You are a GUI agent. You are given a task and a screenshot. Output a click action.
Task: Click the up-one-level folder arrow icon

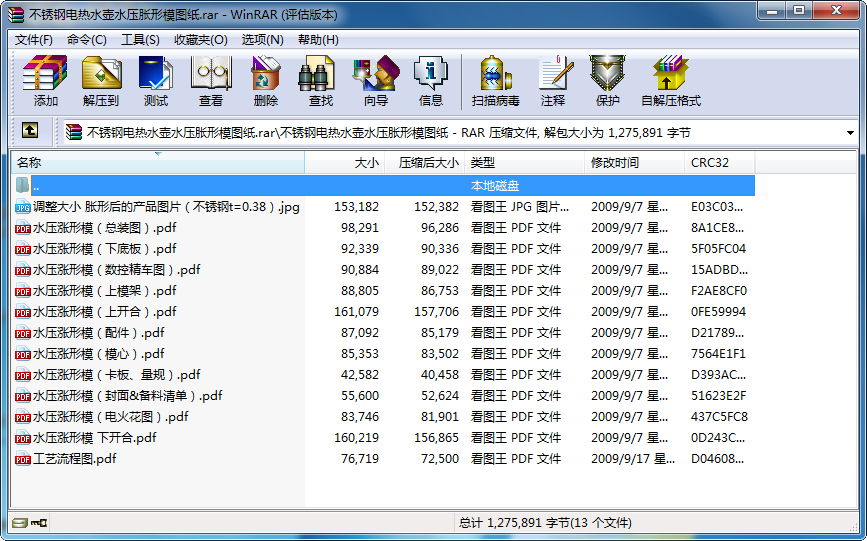point(30,131)
